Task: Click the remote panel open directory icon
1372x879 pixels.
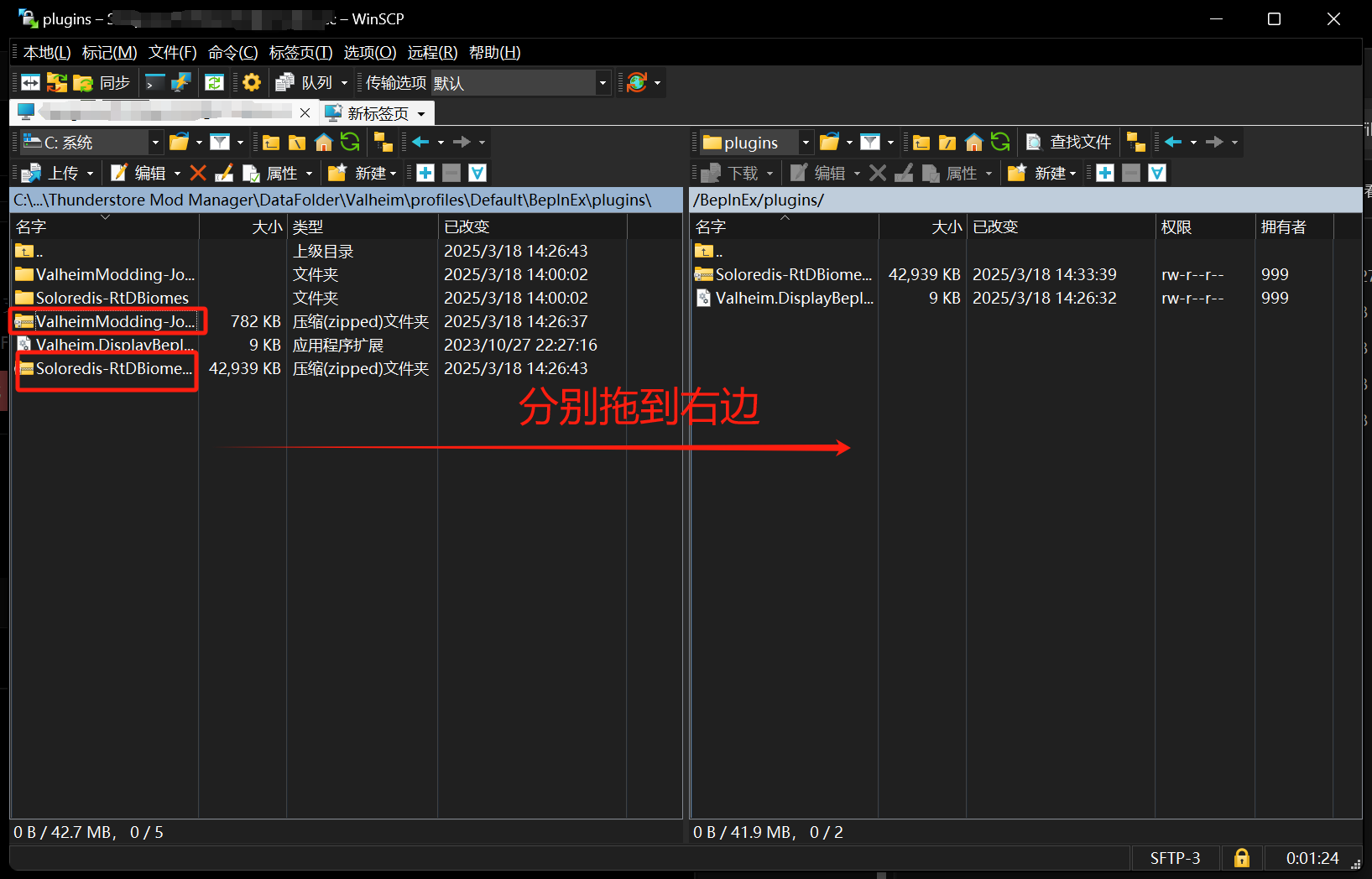Action: click(x=829, y=143)
